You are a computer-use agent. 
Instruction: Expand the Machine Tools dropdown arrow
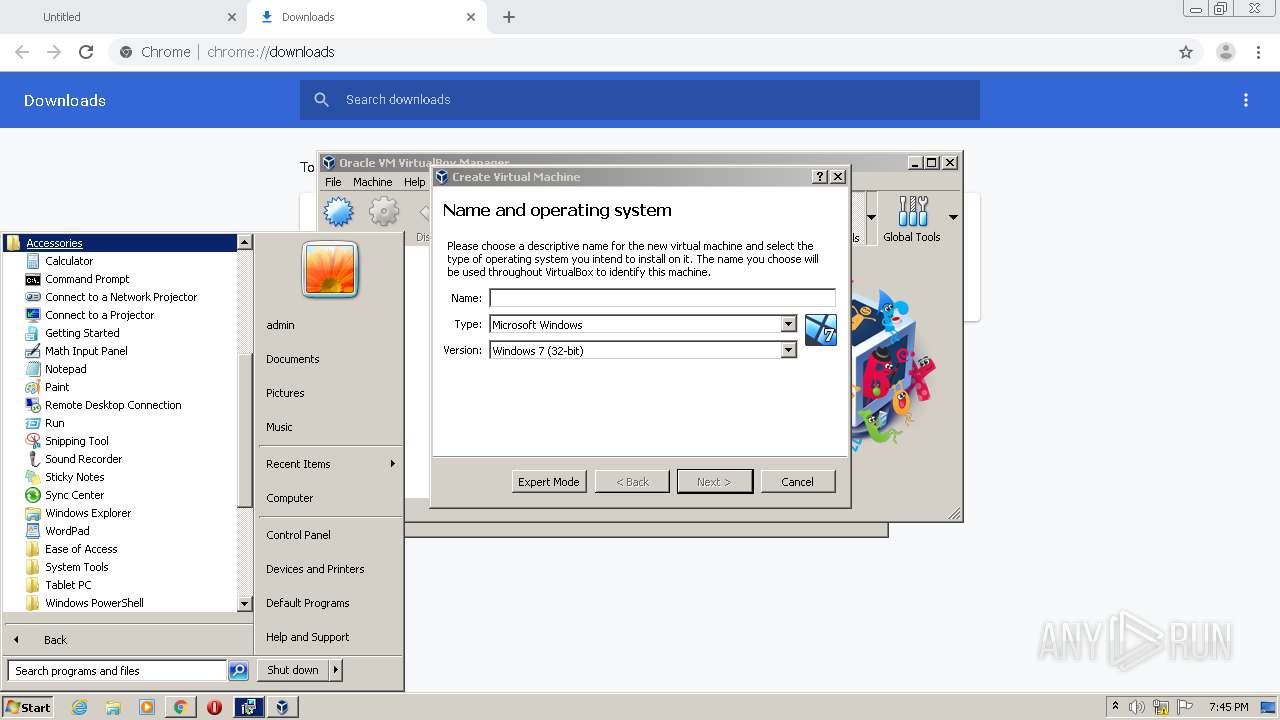pyautogui.click(x=871, y=217)
